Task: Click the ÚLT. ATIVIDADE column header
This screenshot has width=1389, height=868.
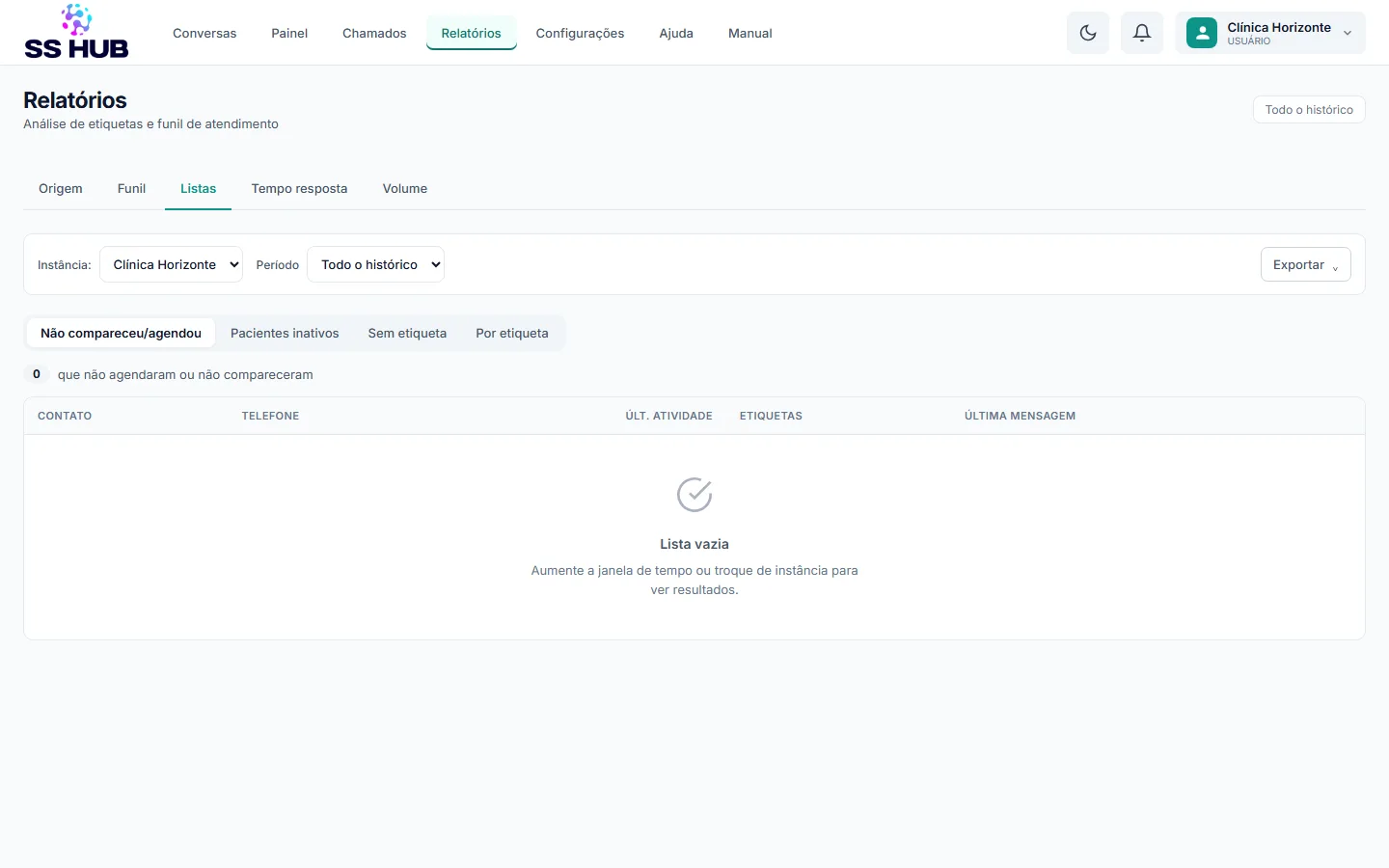Action: coord(668,416)
